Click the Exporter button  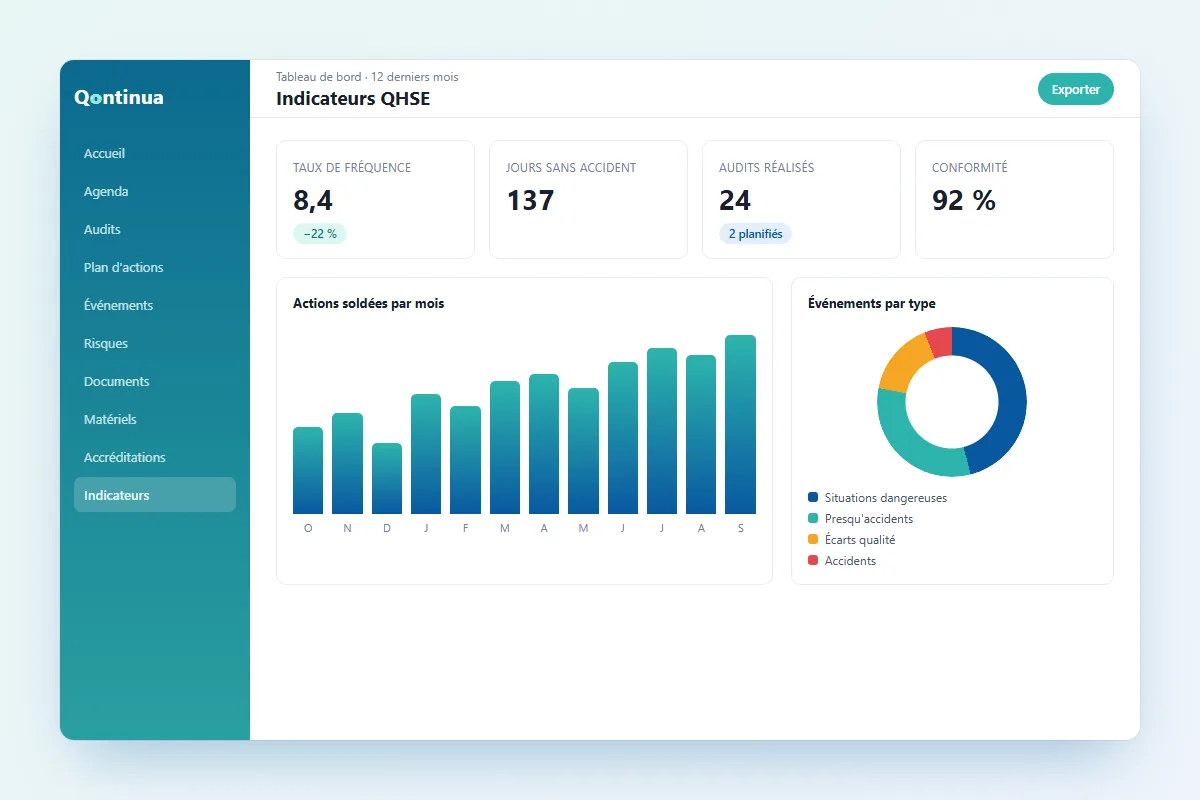point(1076,89)
